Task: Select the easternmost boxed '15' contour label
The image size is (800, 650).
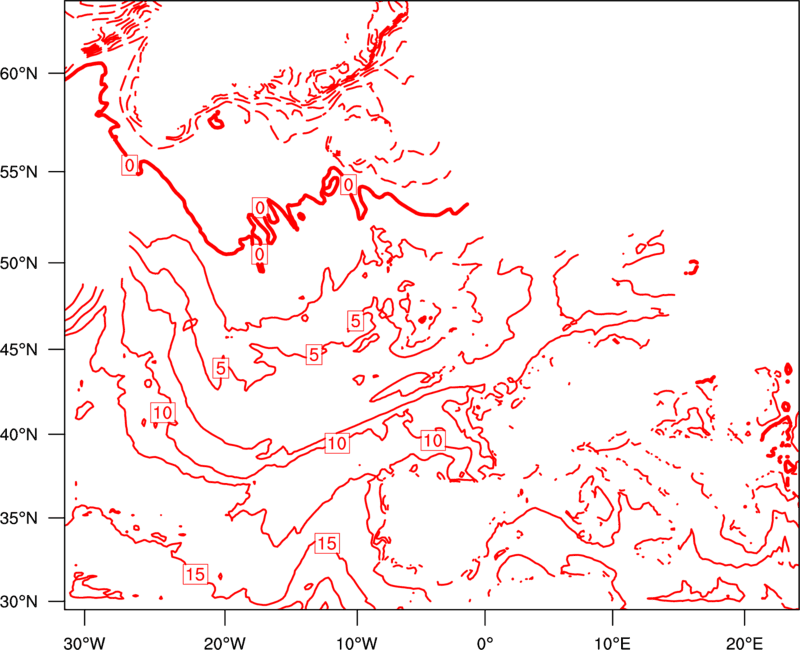Action: tap(327, 543)
